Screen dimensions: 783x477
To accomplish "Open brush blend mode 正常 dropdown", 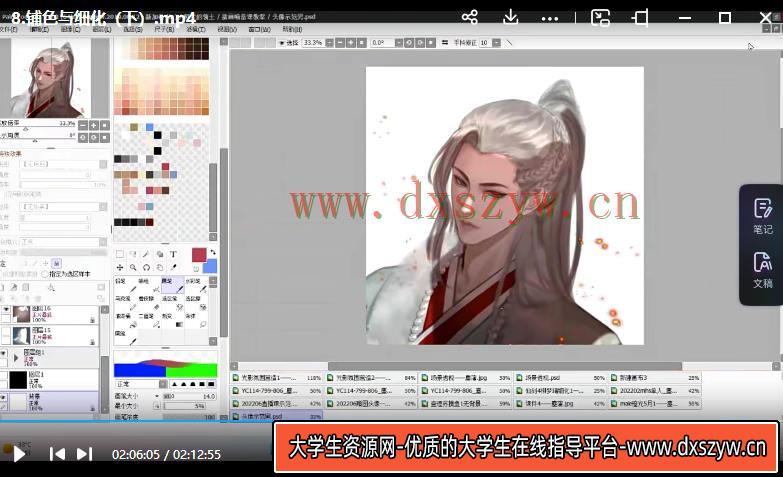I will pyautogui.click(x=141, y=384).
